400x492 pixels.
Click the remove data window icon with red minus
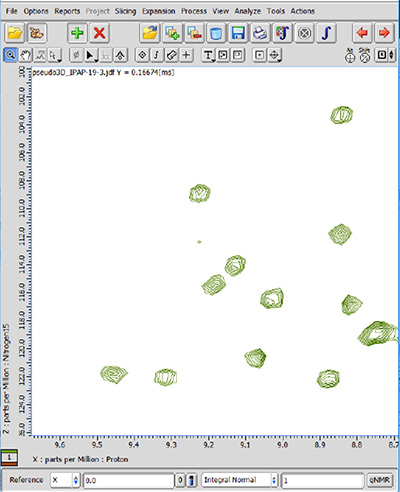coord(194,33)
